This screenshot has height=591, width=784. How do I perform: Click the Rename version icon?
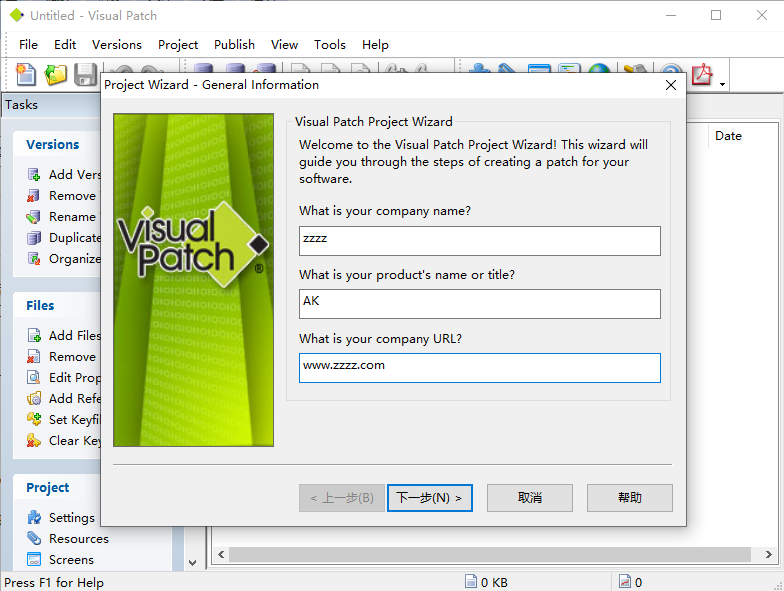pos(34,216)
